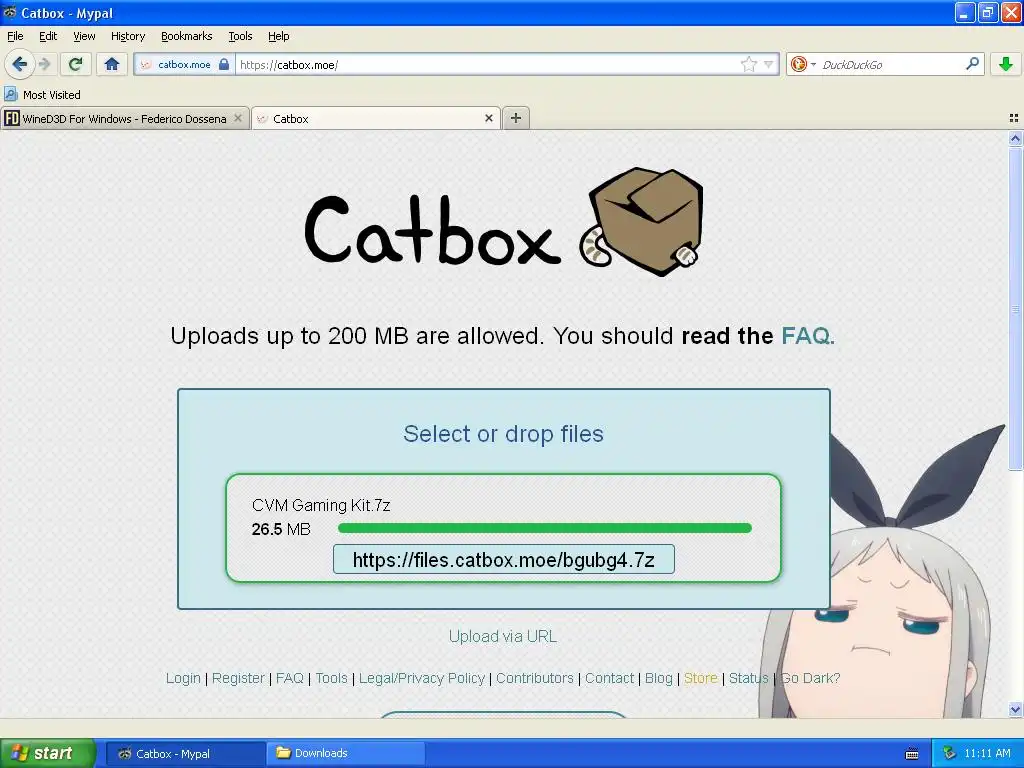Image resolution: width=1024 pixels, height=768 pixels.
Task: Click the 11:11 AM system clock
Action: [x=987, y=753]
